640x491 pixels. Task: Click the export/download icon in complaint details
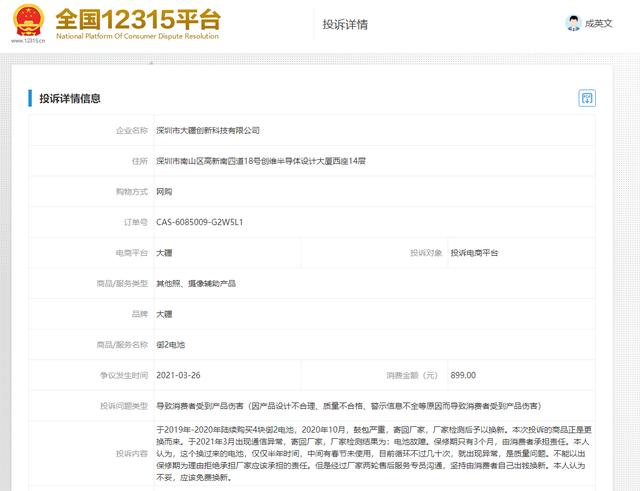[x=587, y=98]
